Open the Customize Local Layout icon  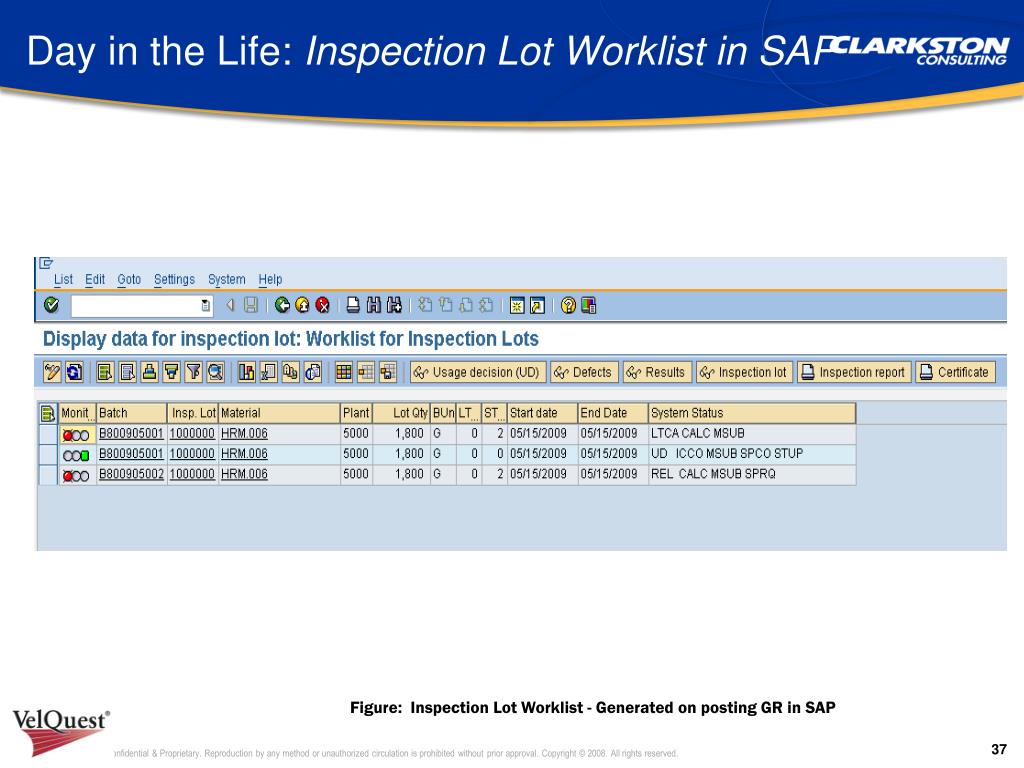coord(588,305)
